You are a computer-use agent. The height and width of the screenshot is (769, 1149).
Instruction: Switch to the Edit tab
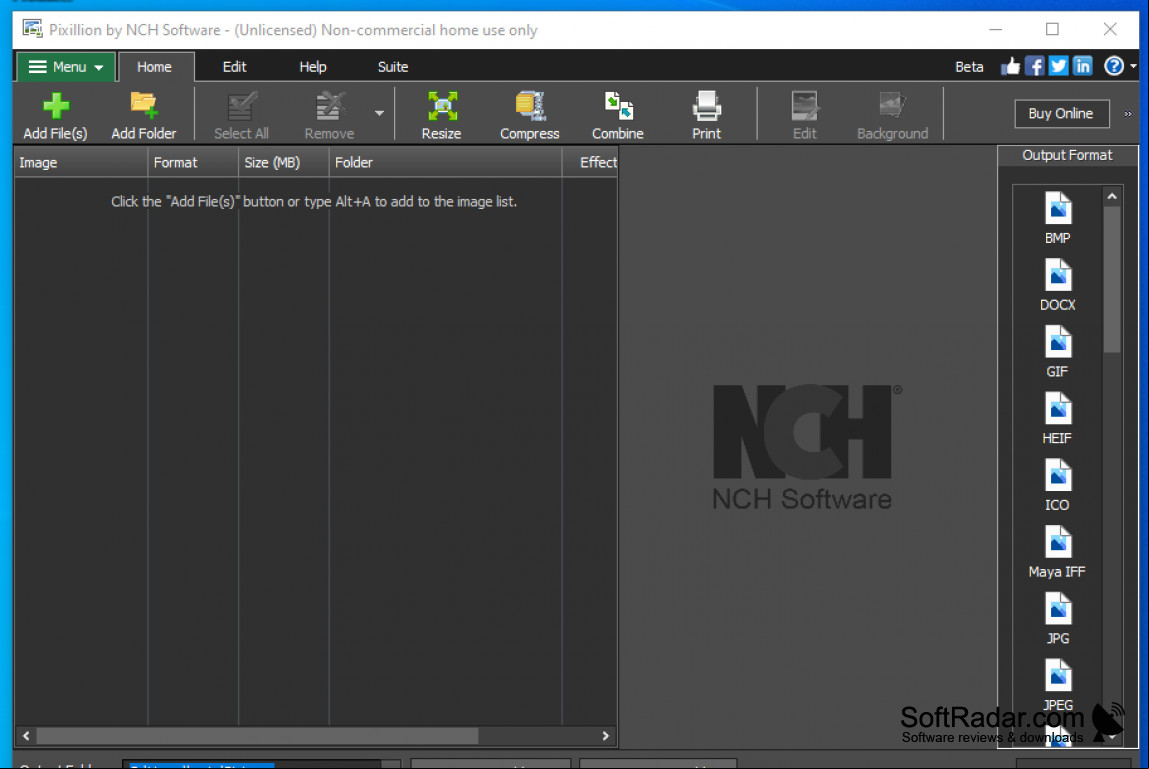(234, 67)
